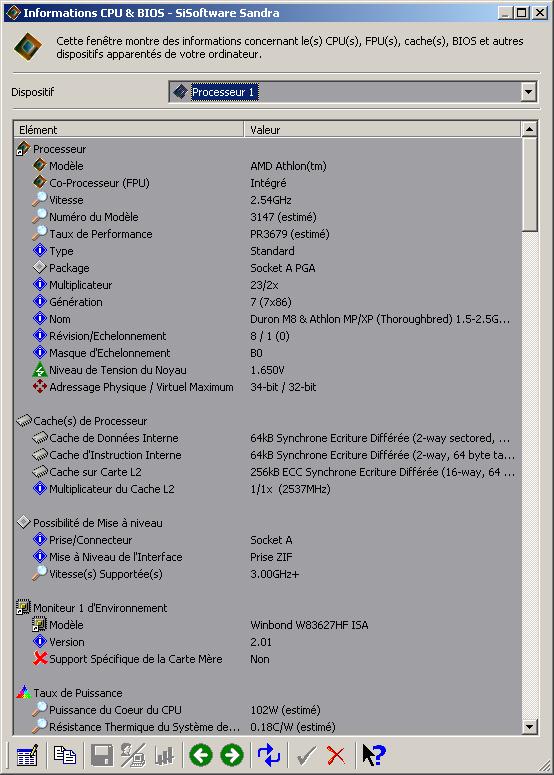Image resolution: width=554 pixels, height=775 pixels.
Task: Select Support Spécifique de la Carte Mère row
Action: tap(267, 659)
